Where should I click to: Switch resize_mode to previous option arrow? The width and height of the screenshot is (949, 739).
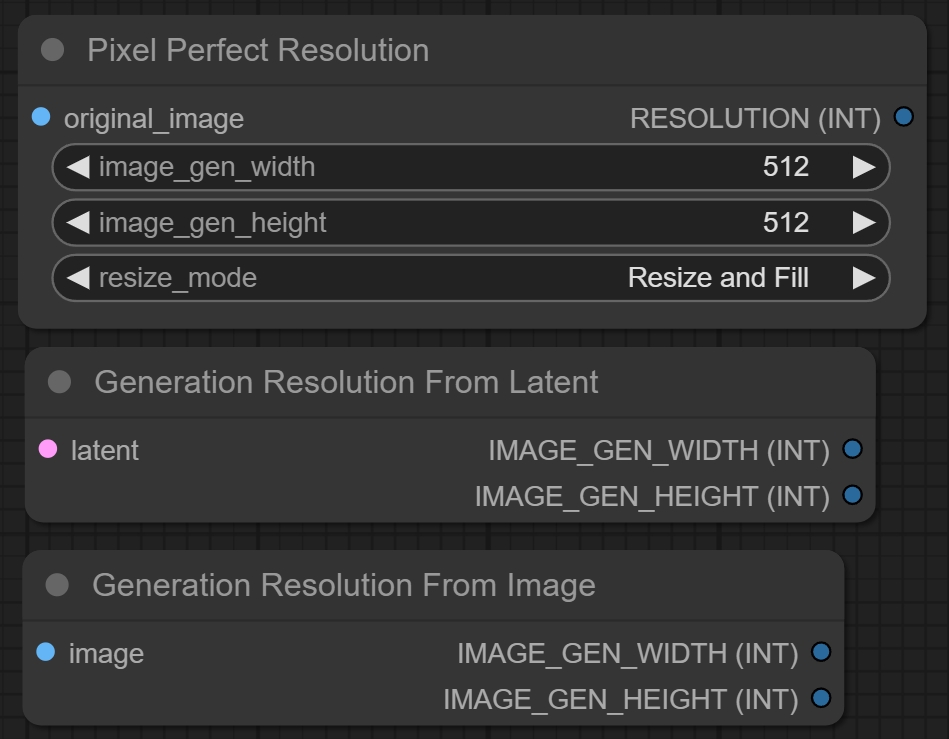[78, 278]
